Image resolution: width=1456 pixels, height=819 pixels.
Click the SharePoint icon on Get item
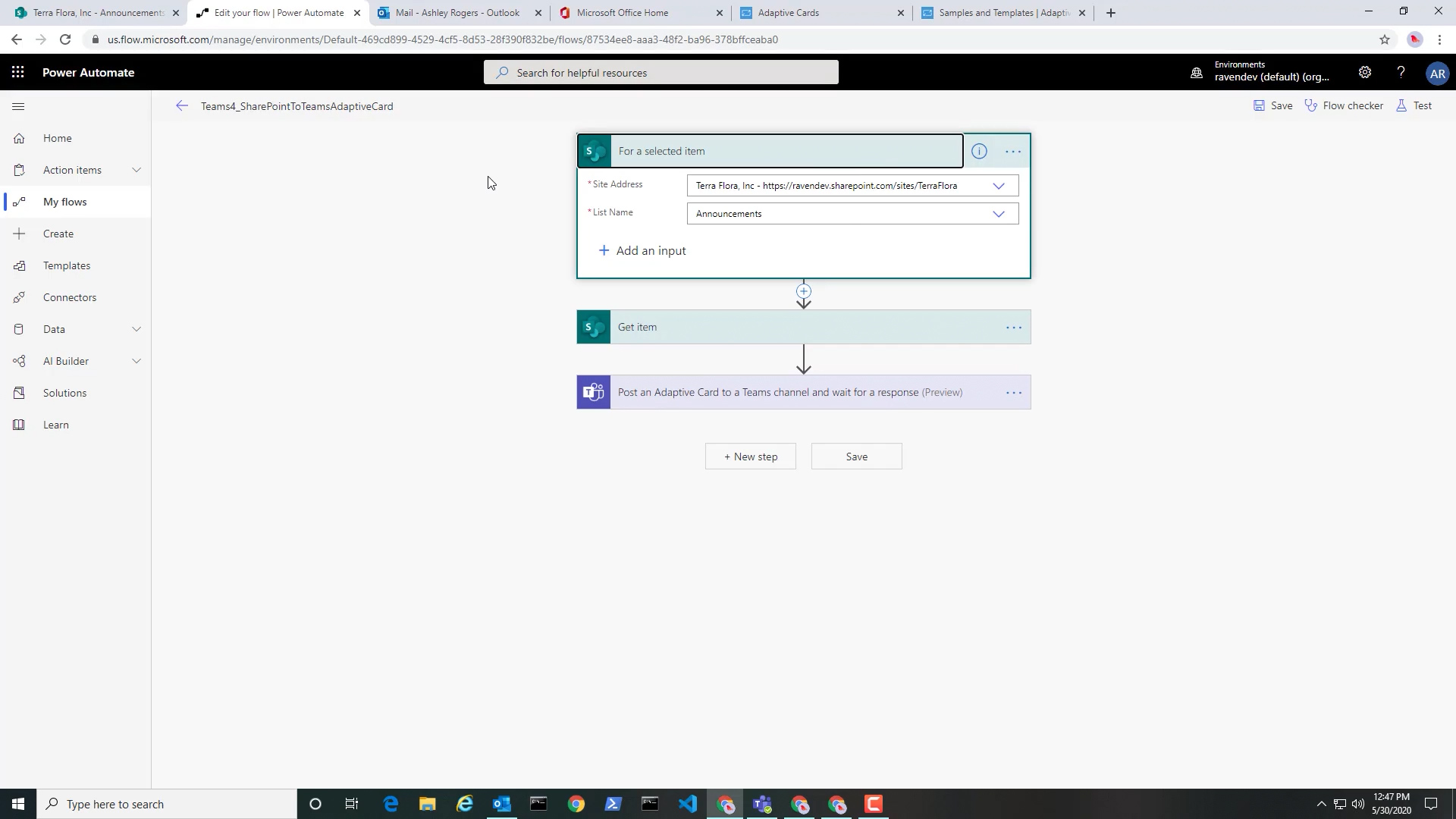pyautogui.click(x=594, y=327)
